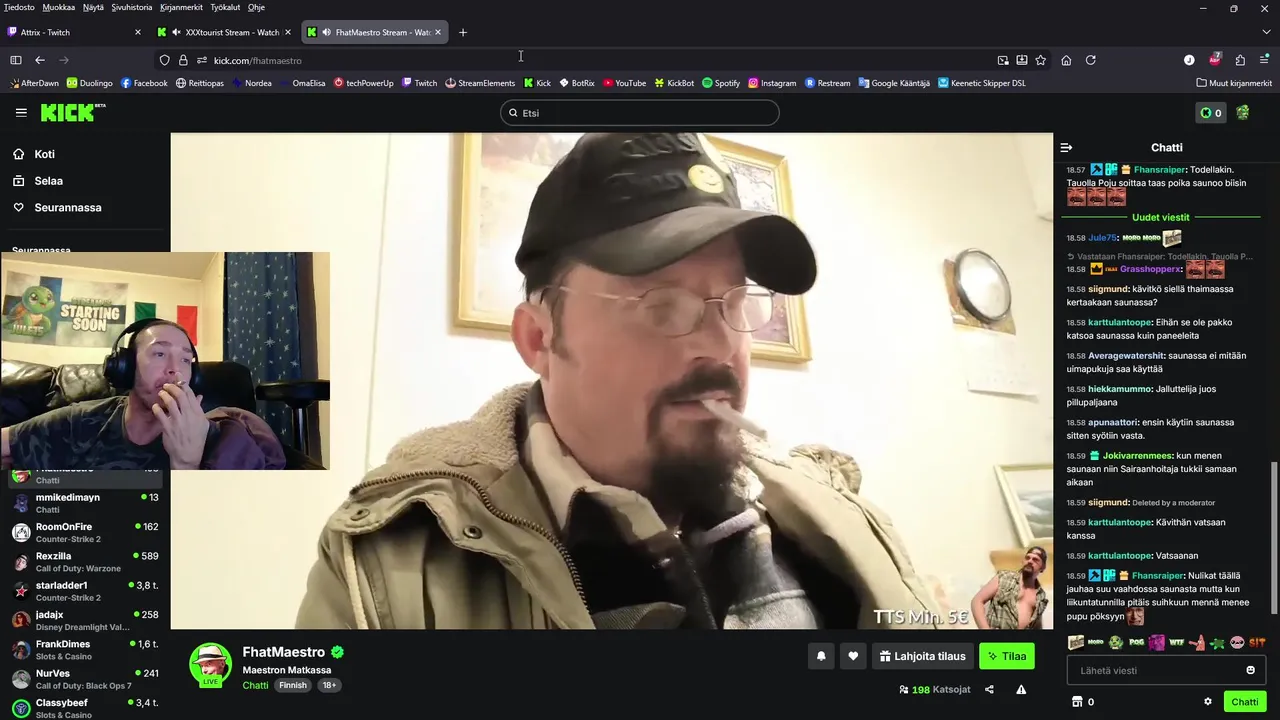The image size is (1280, 720).
Task: Click the share stream icon
Action: click(989, 689)
